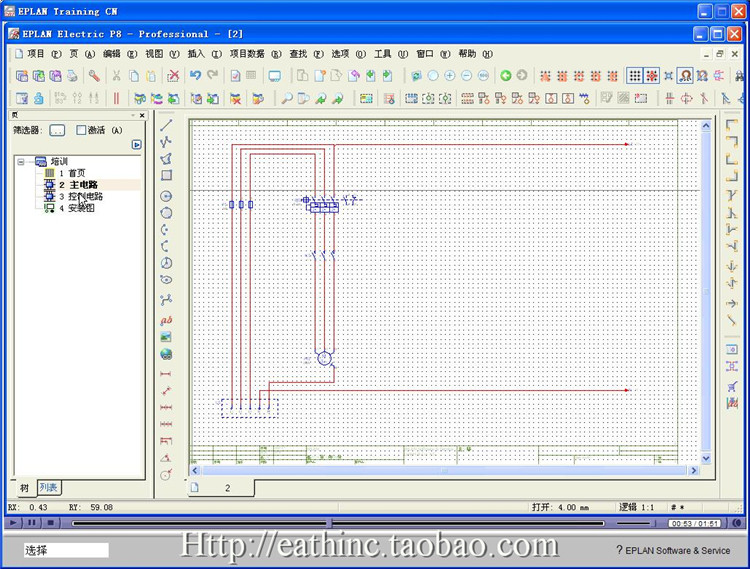Image resolution: width=750 pixels, height=569 pixels.
Task: Open the 选项 menu
Action: coord(348,54)
